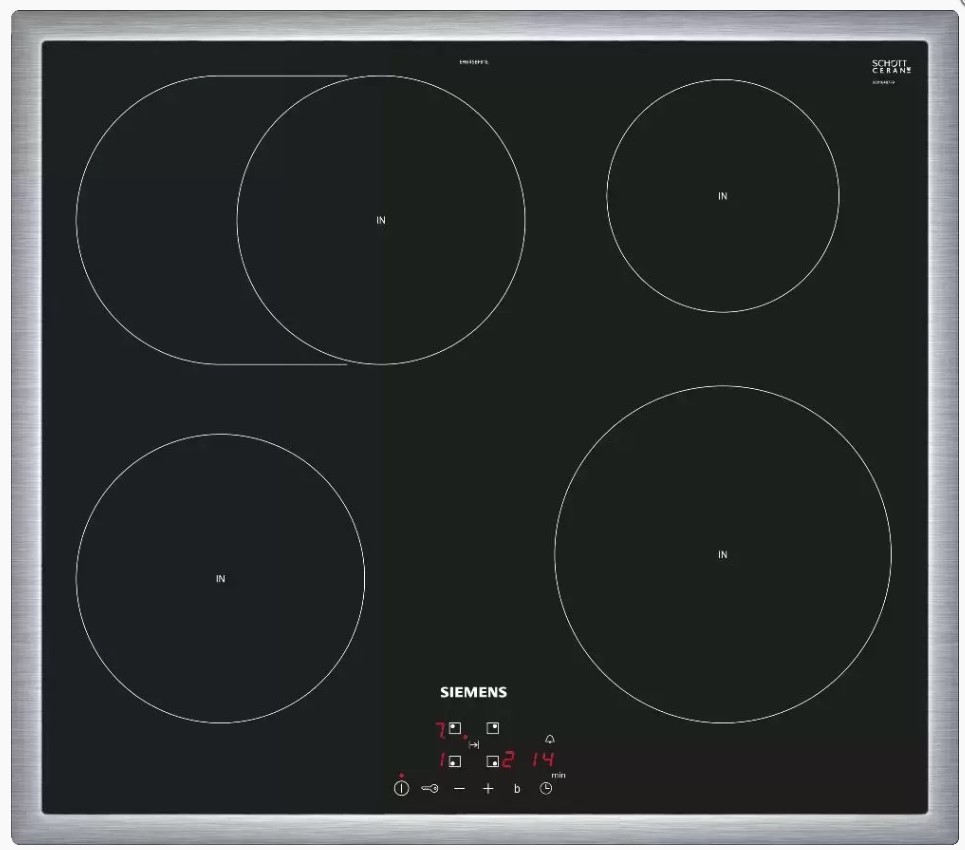Screen dimensions: 965x850
Task: Tap the clock timer icon
Action: [x=546, y=788]
